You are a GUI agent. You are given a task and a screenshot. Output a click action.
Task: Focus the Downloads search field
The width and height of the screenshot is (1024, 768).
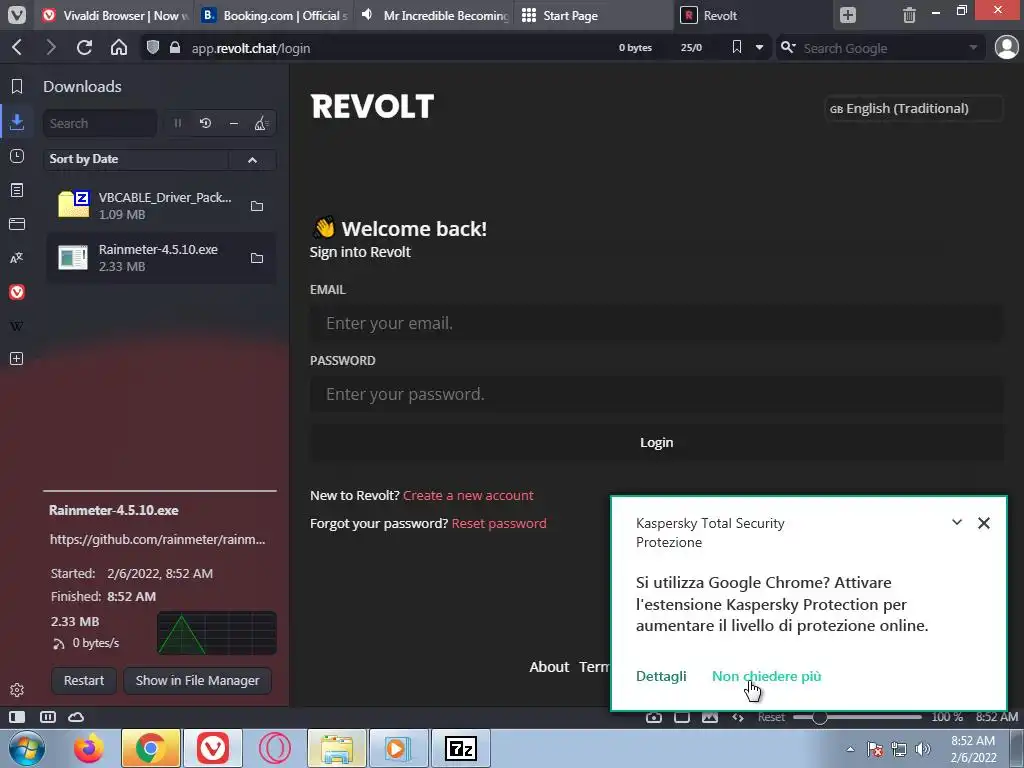(100, 123)
